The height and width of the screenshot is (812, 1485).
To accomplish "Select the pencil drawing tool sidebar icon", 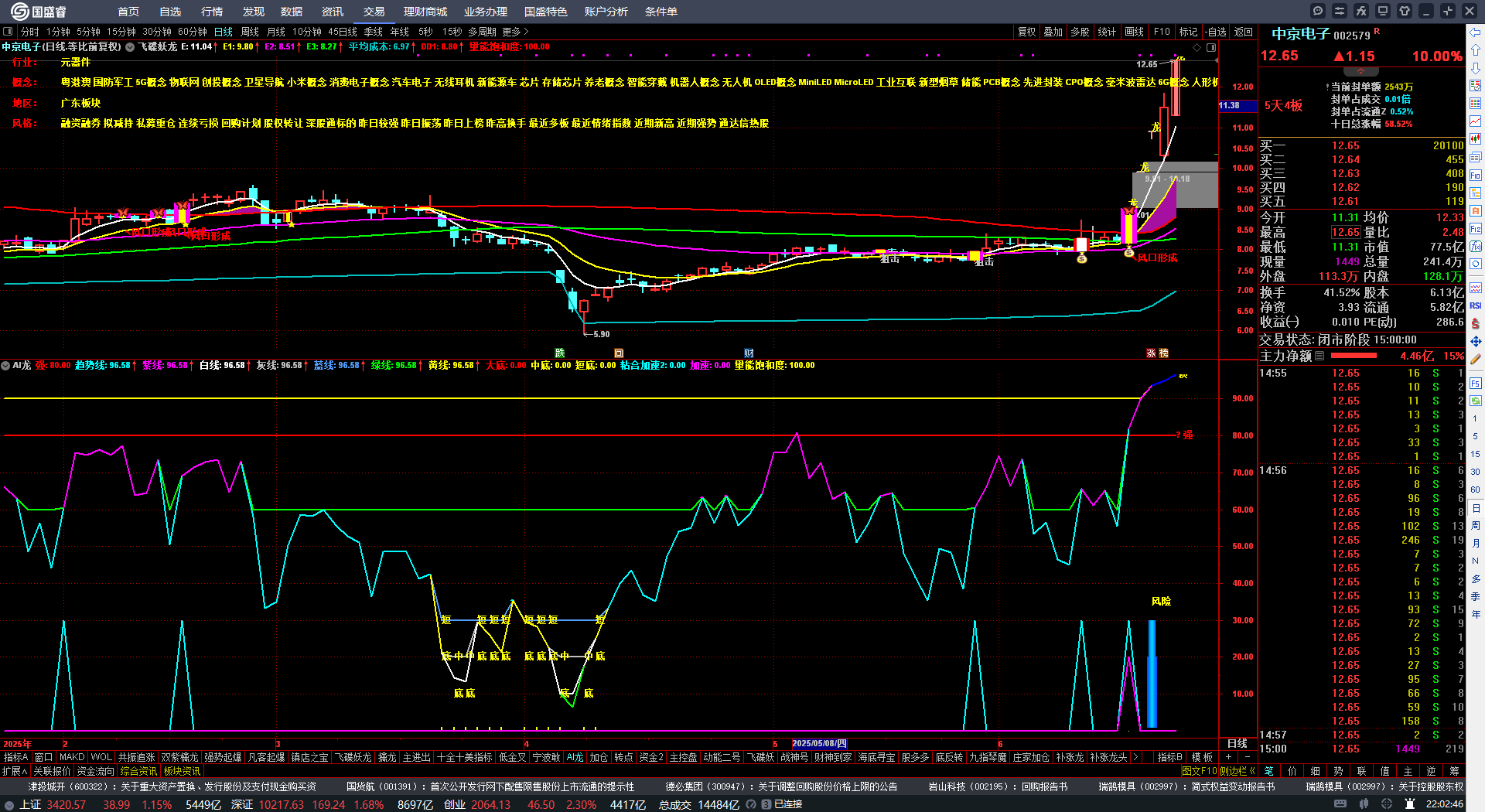I will (x=1476, y=360).
